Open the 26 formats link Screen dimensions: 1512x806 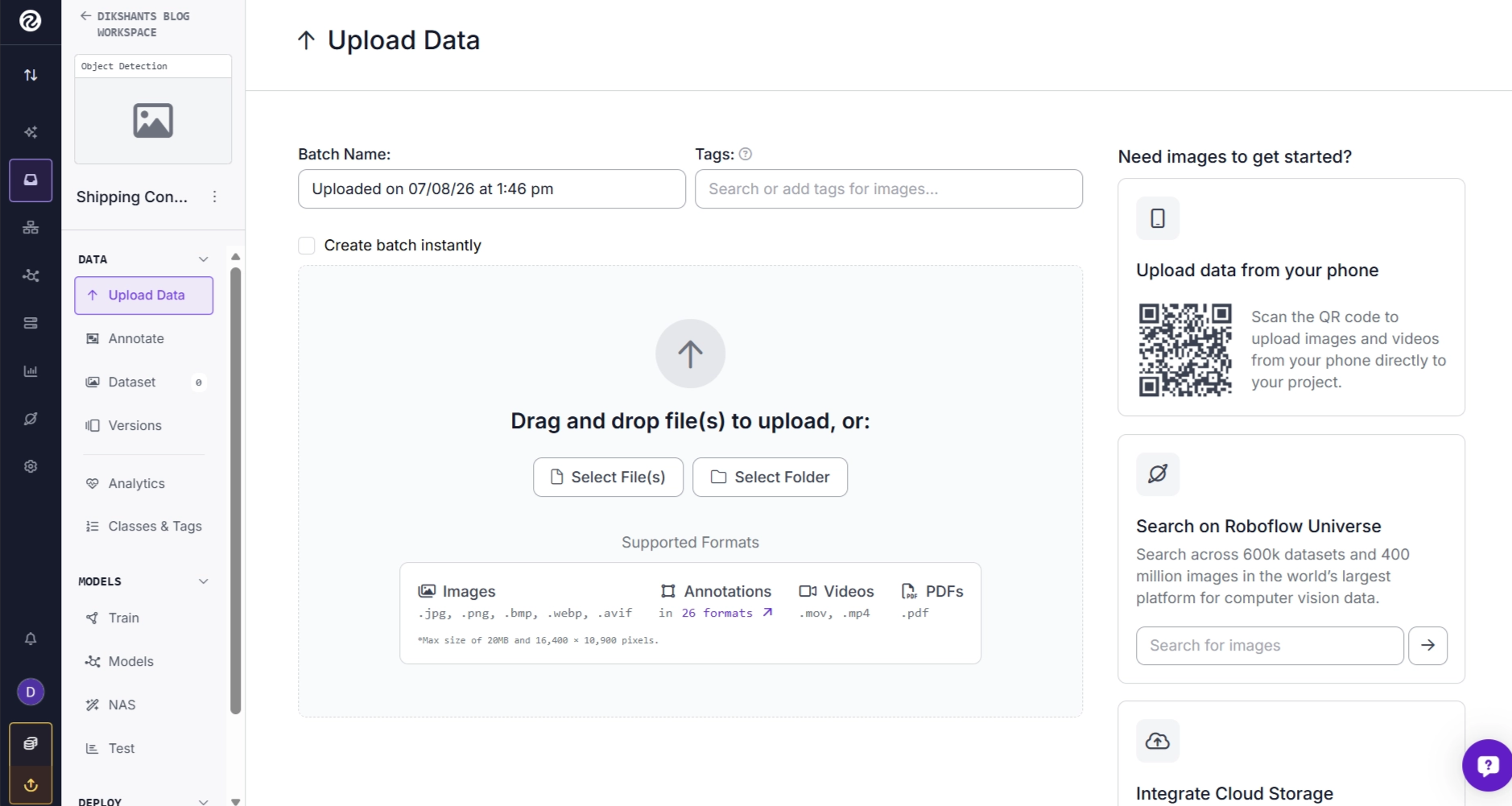727,613
